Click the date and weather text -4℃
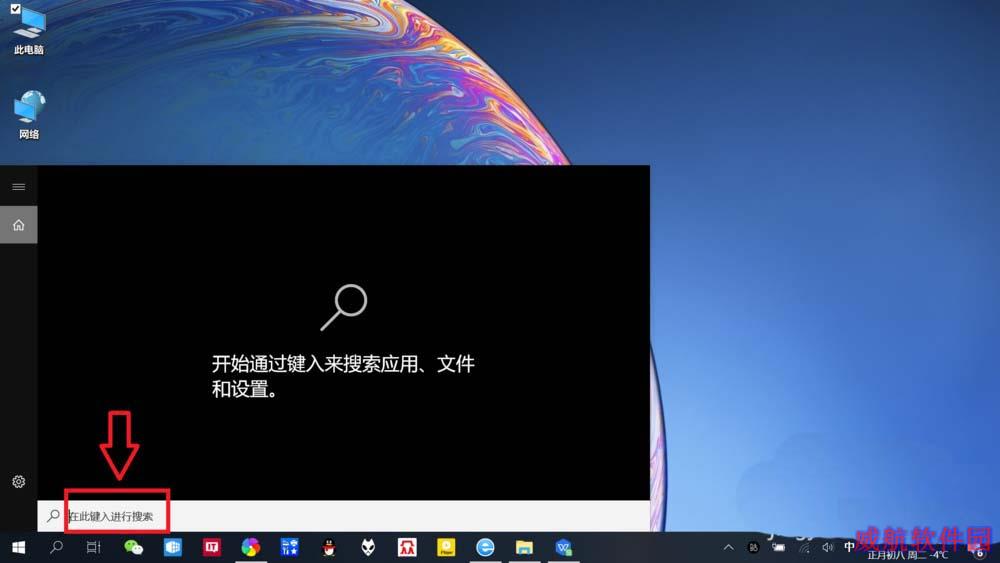 (x=907, y=555)
